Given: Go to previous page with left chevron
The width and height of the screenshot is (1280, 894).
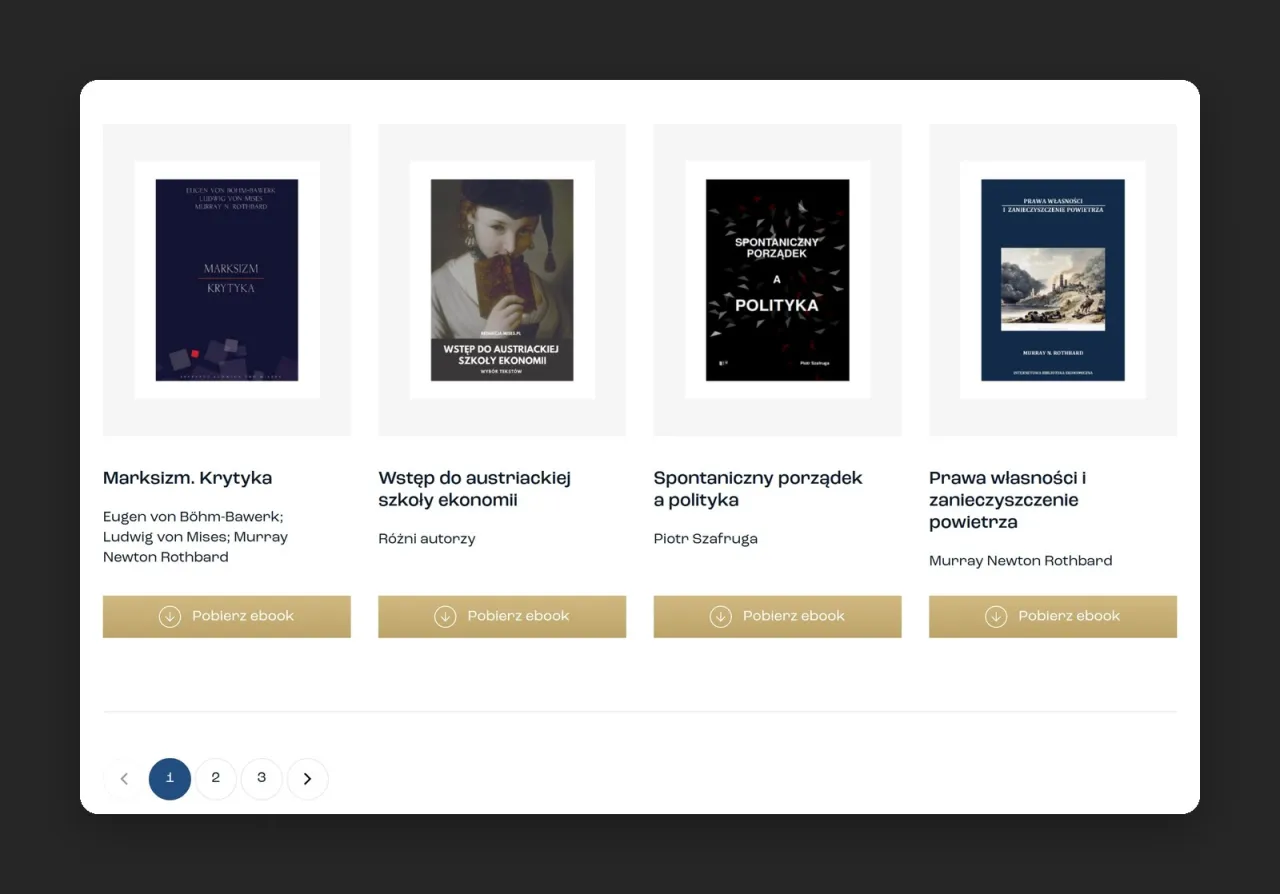Looking at the screenshot, I should tap(124, 779).
